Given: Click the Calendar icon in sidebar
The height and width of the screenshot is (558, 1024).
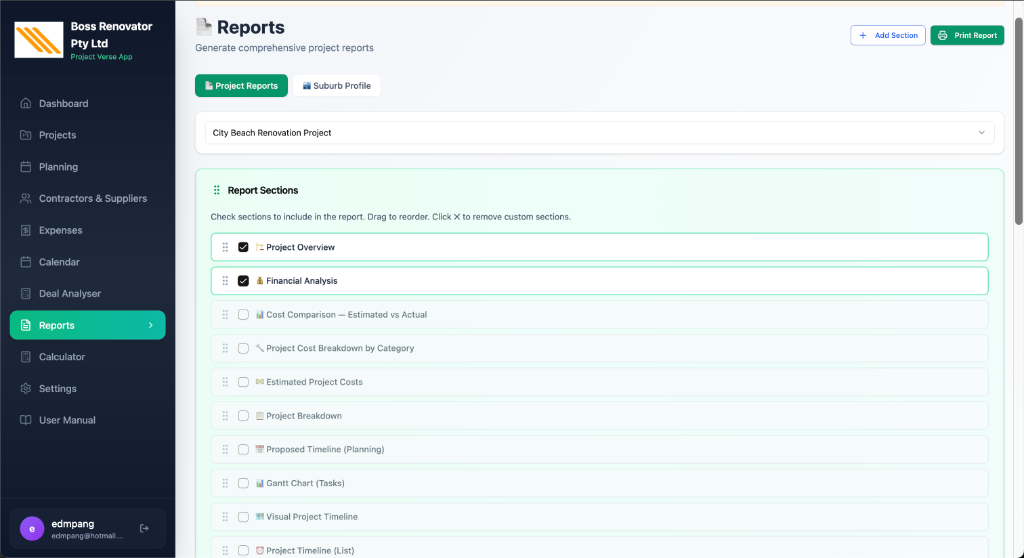Looking at the screenshot, I should click(25, 261).
